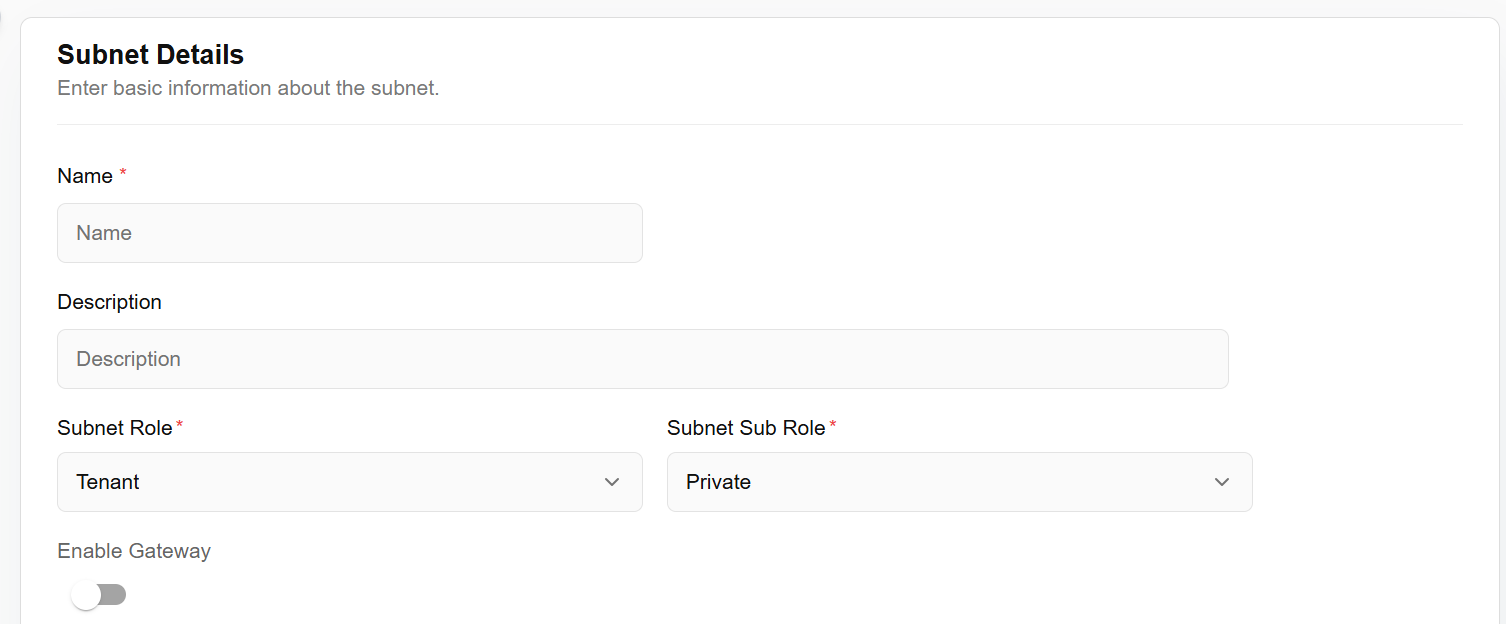Toggle the Enable Gateway switch
This screenshot has width=1506, height=624.
pyautogui.click(x=98, y=595)
